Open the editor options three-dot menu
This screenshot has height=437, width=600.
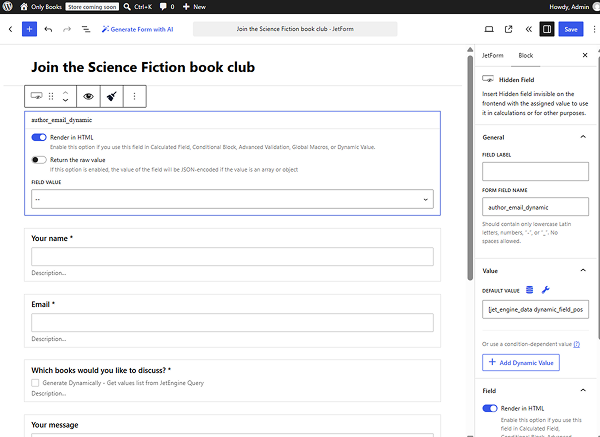tap(594, 29)
